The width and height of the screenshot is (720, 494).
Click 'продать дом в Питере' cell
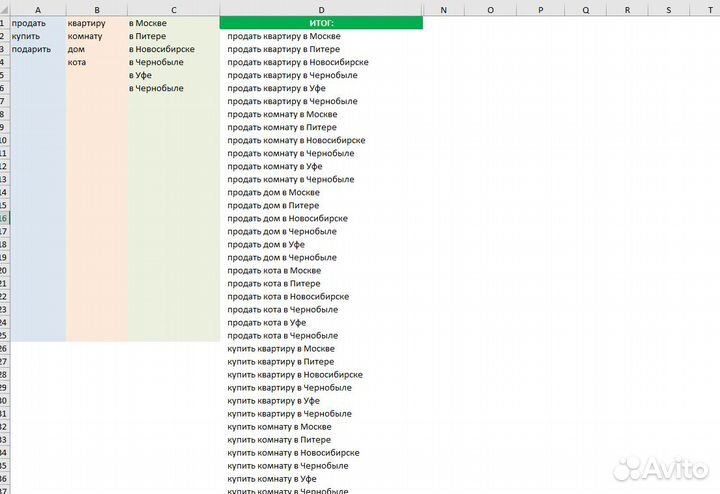click(x=321, y=205)
